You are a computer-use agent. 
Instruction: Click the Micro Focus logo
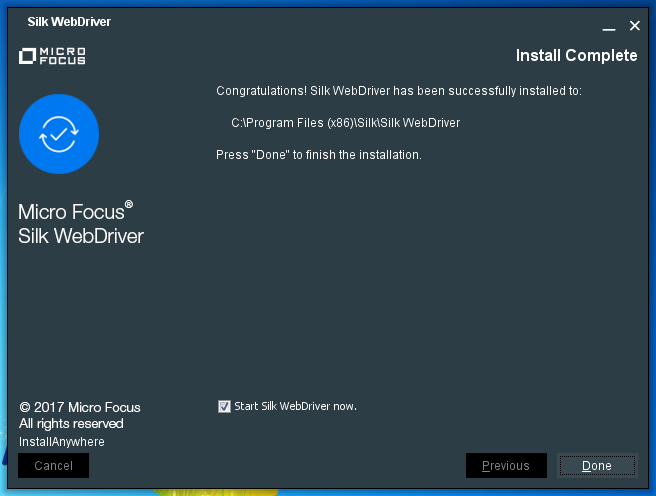pos(52,56)
